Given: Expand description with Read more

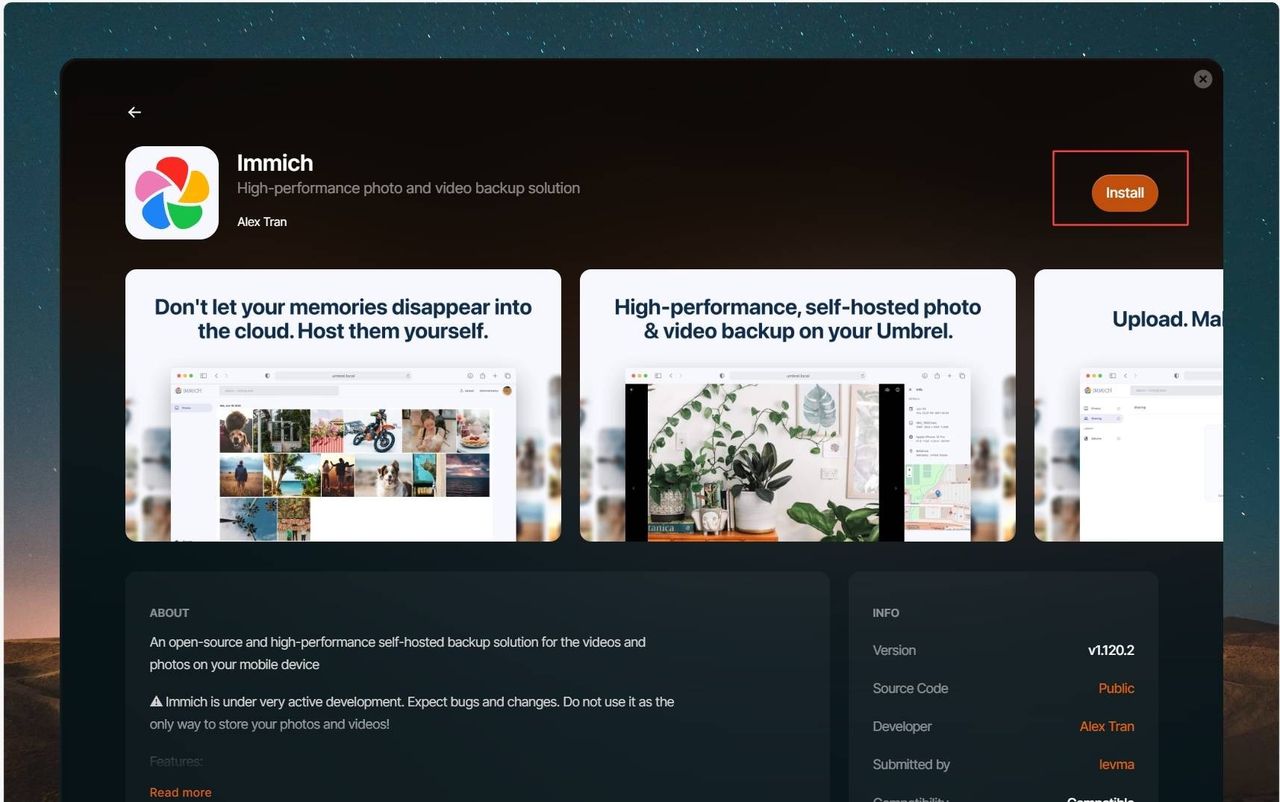Looking at the screenshot, I should (180, 792).
